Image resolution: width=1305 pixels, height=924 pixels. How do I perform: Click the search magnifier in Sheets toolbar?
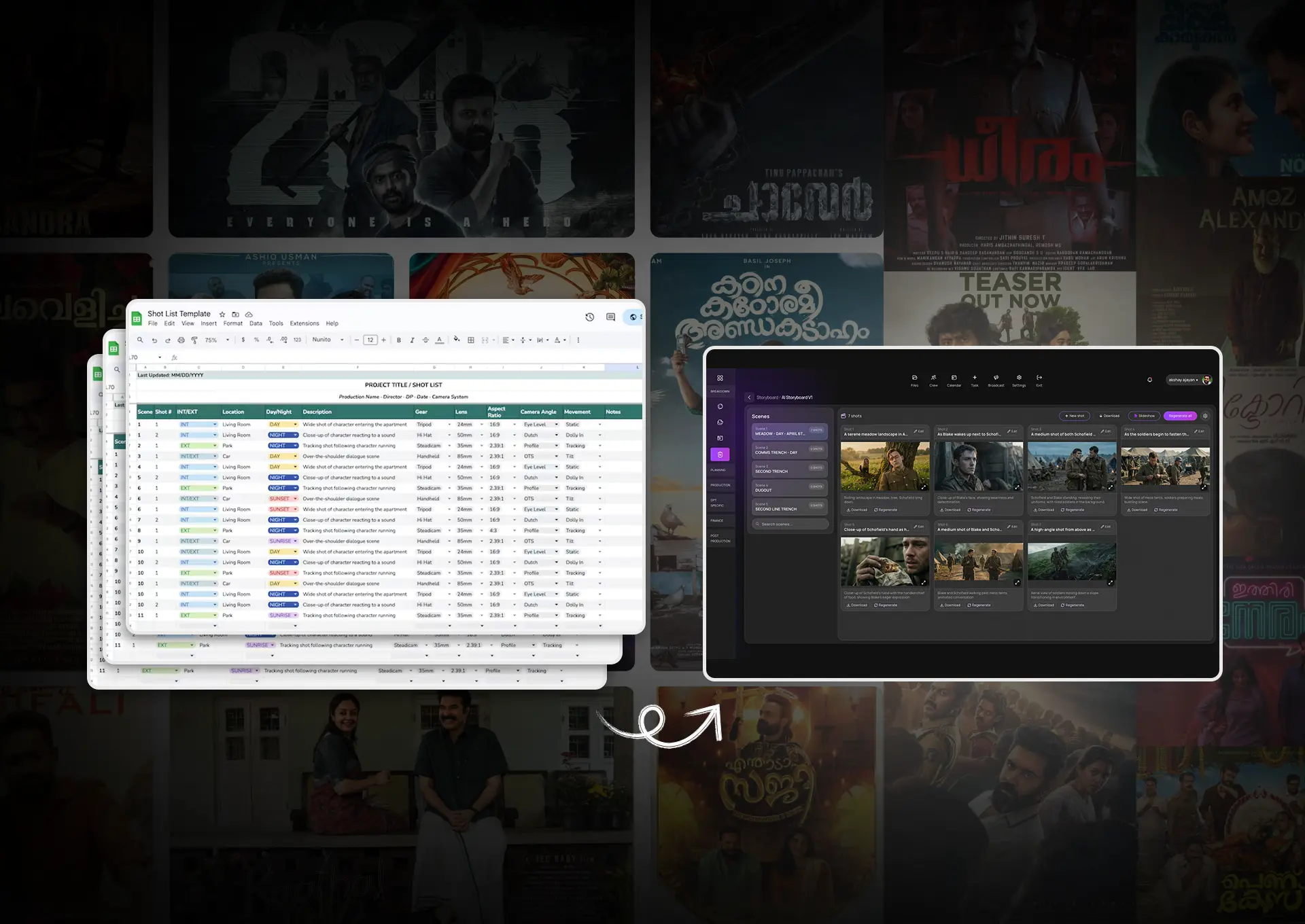pos(140,340)
